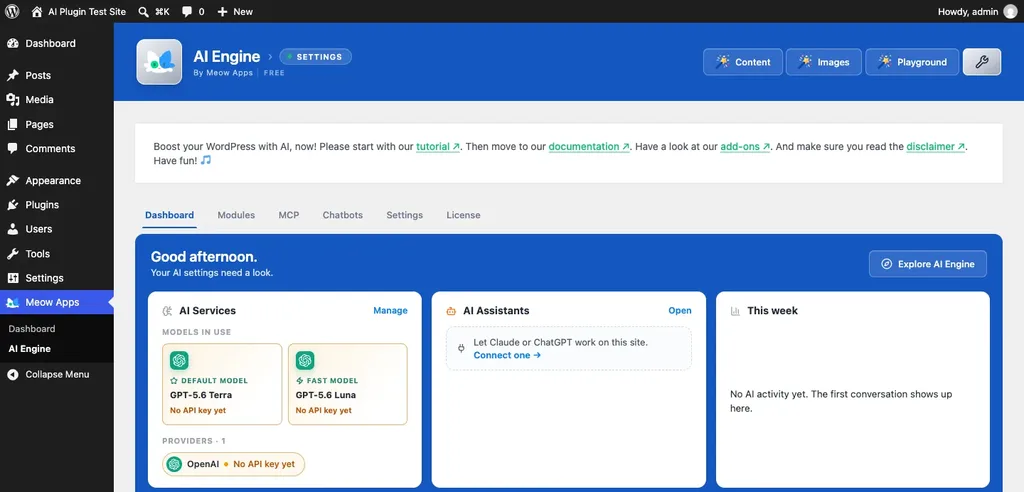This screenshot has height=492, width=1024.
Task: Click the FREE label under AI Engine
Action: pos(274,73)
